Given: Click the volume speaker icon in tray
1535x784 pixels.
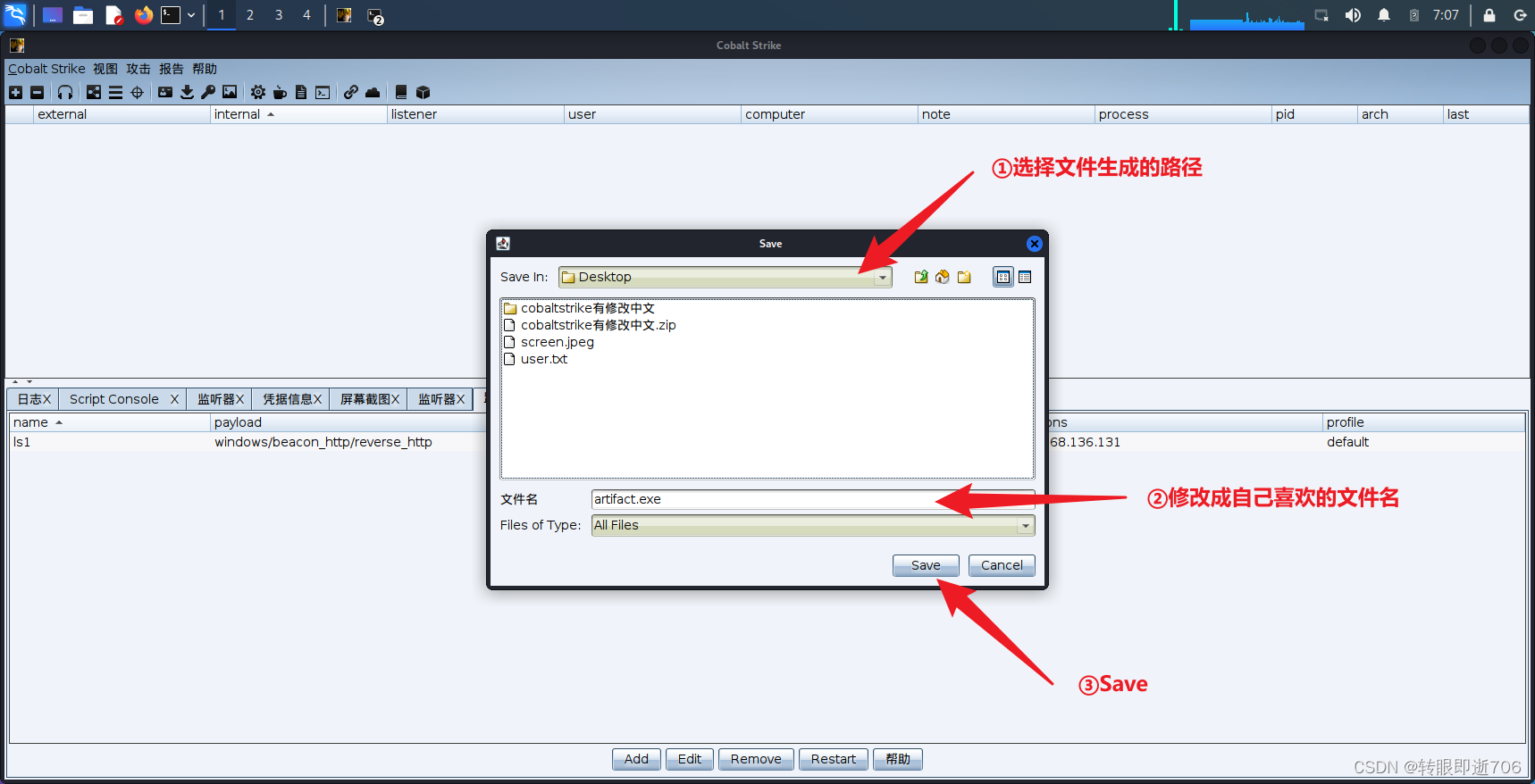Looking at the screenshot, I should (x=1353, y=15).
